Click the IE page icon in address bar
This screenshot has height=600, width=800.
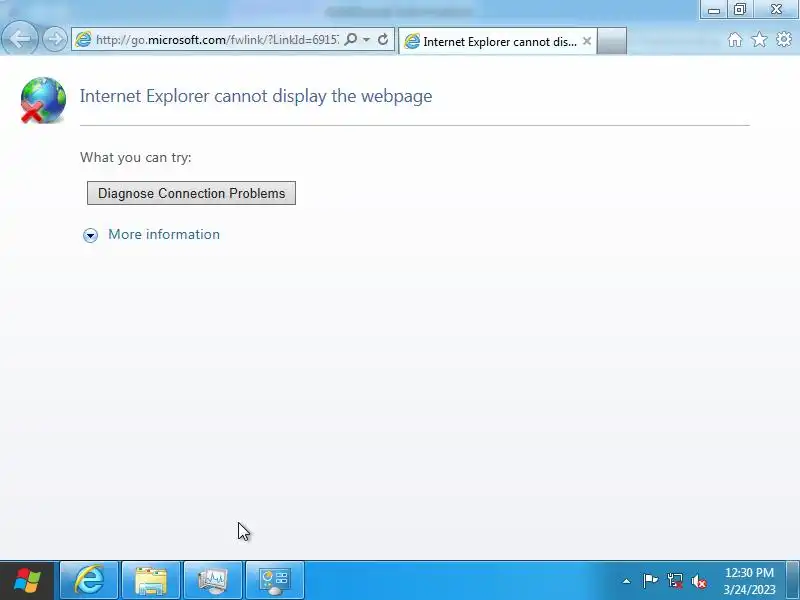(x=83, y=40)
